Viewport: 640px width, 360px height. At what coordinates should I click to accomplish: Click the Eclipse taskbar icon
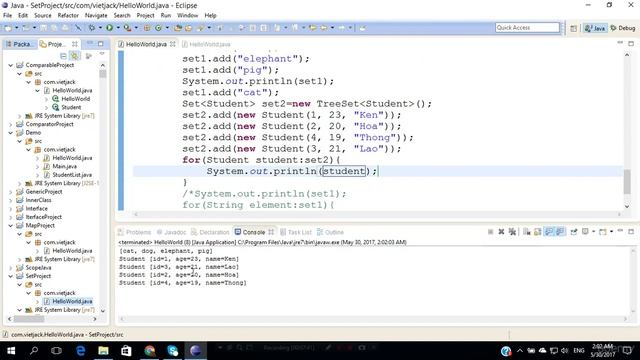[x=195, y=351]
